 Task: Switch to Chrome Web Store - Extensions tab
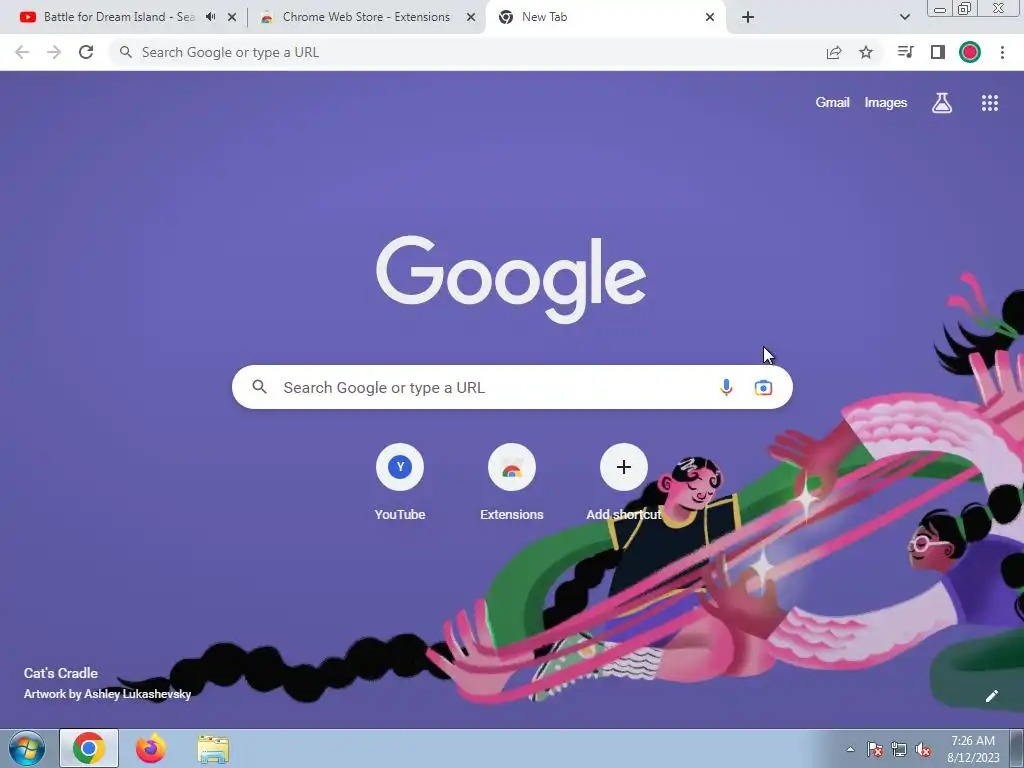point(366,17)
